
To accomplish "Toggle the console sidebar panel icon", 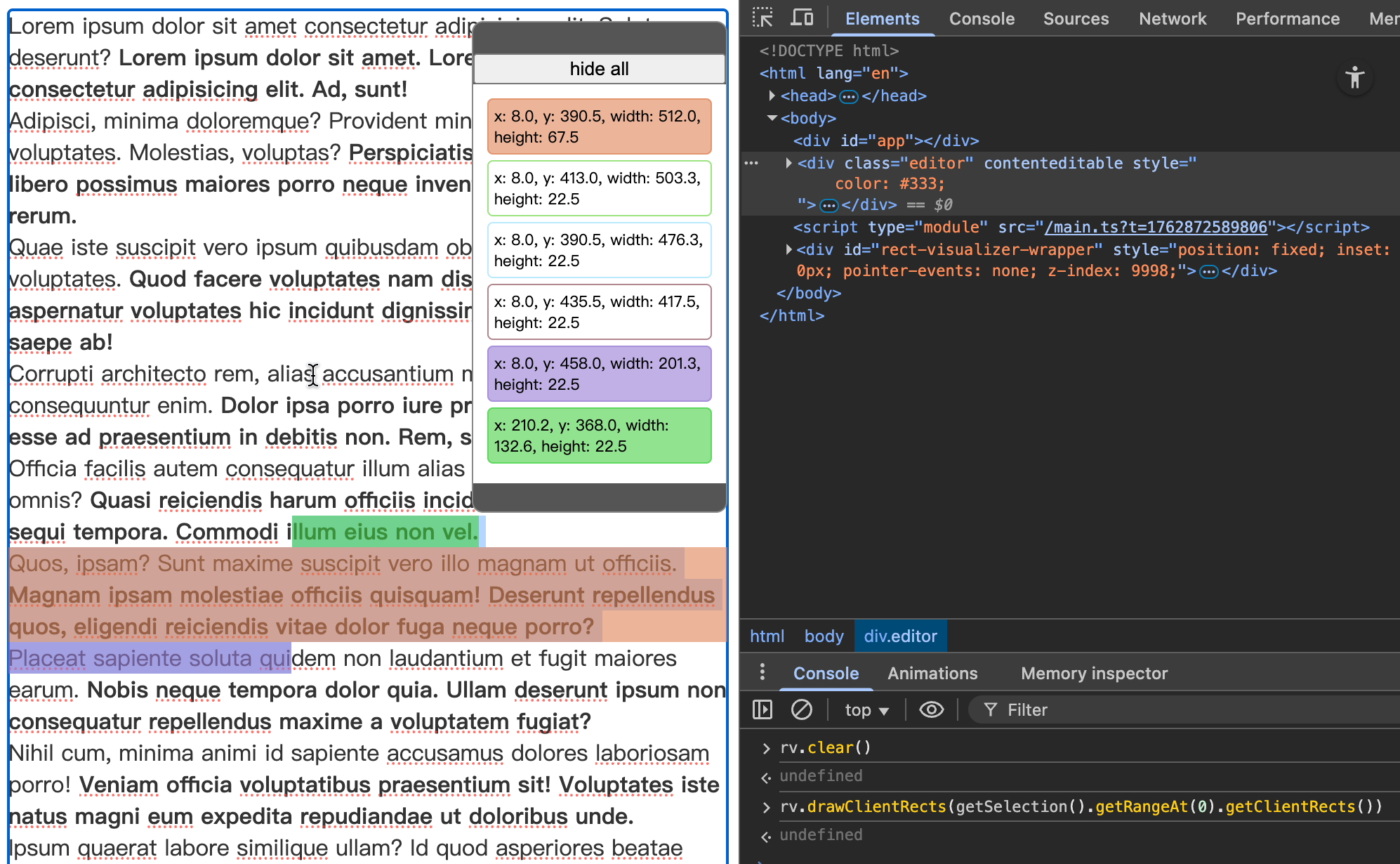I will pos(762,709).
